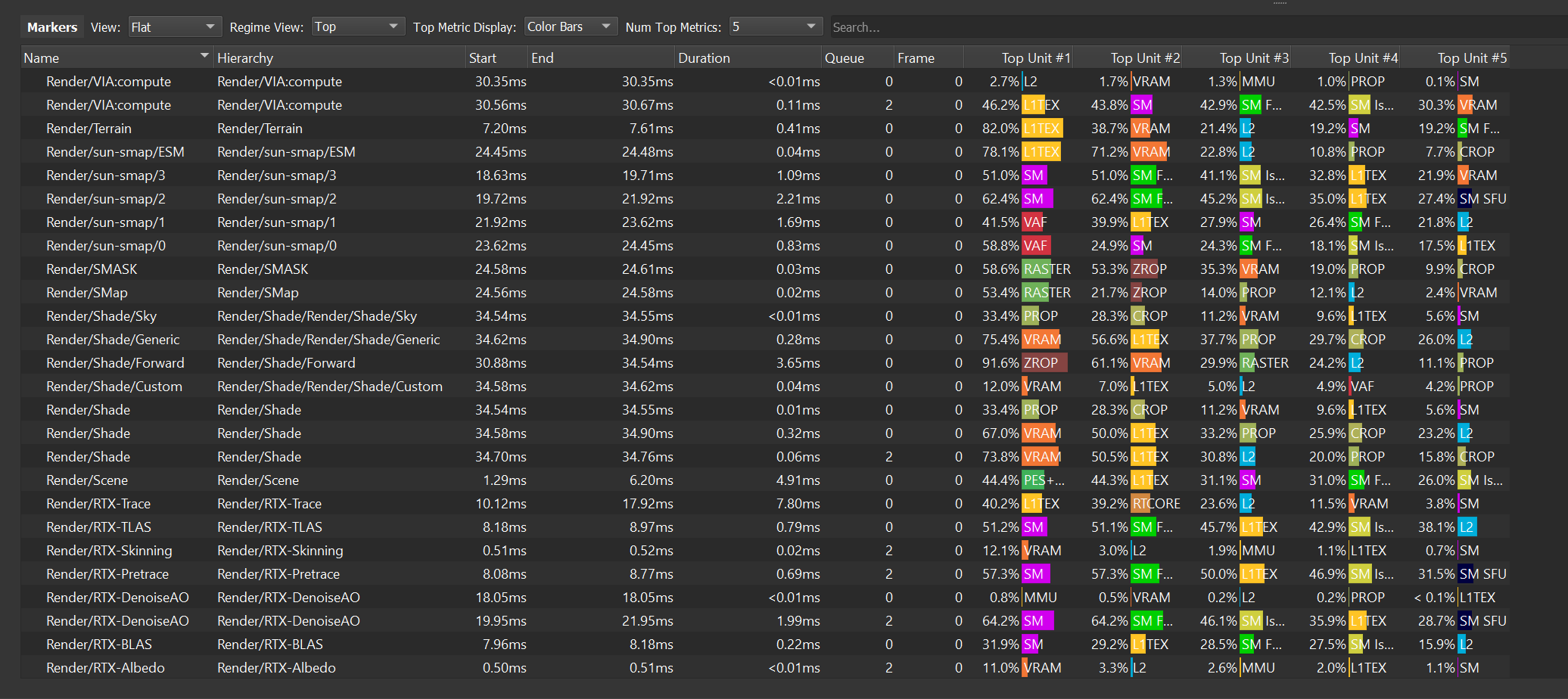Screen dimensions: 1568x699
Task: Click the Hierarchy column header
Action: 245,58
